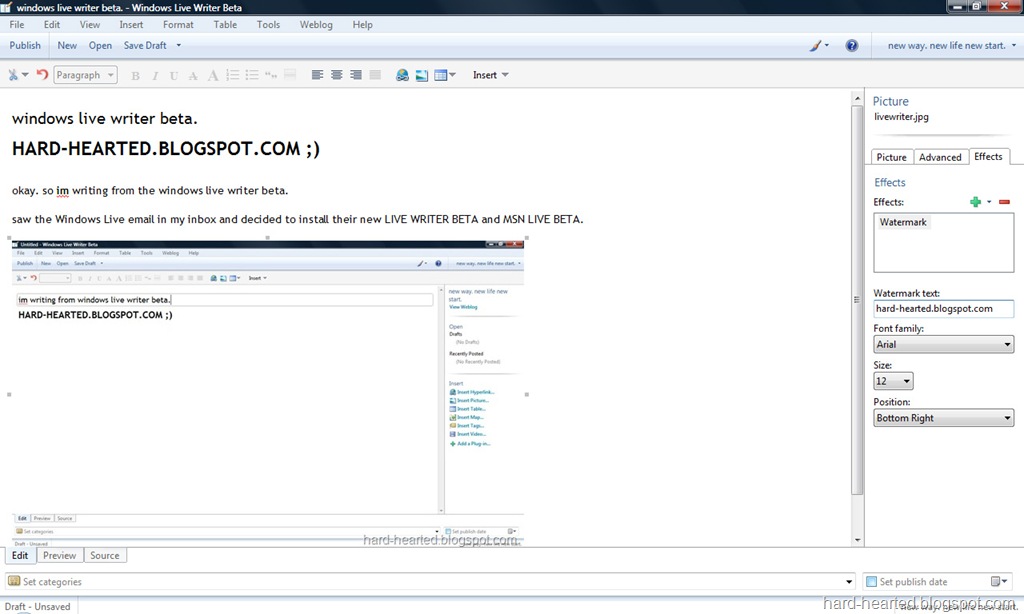Open the Weblog menu
1024x614 pixels.
[316, 25]
